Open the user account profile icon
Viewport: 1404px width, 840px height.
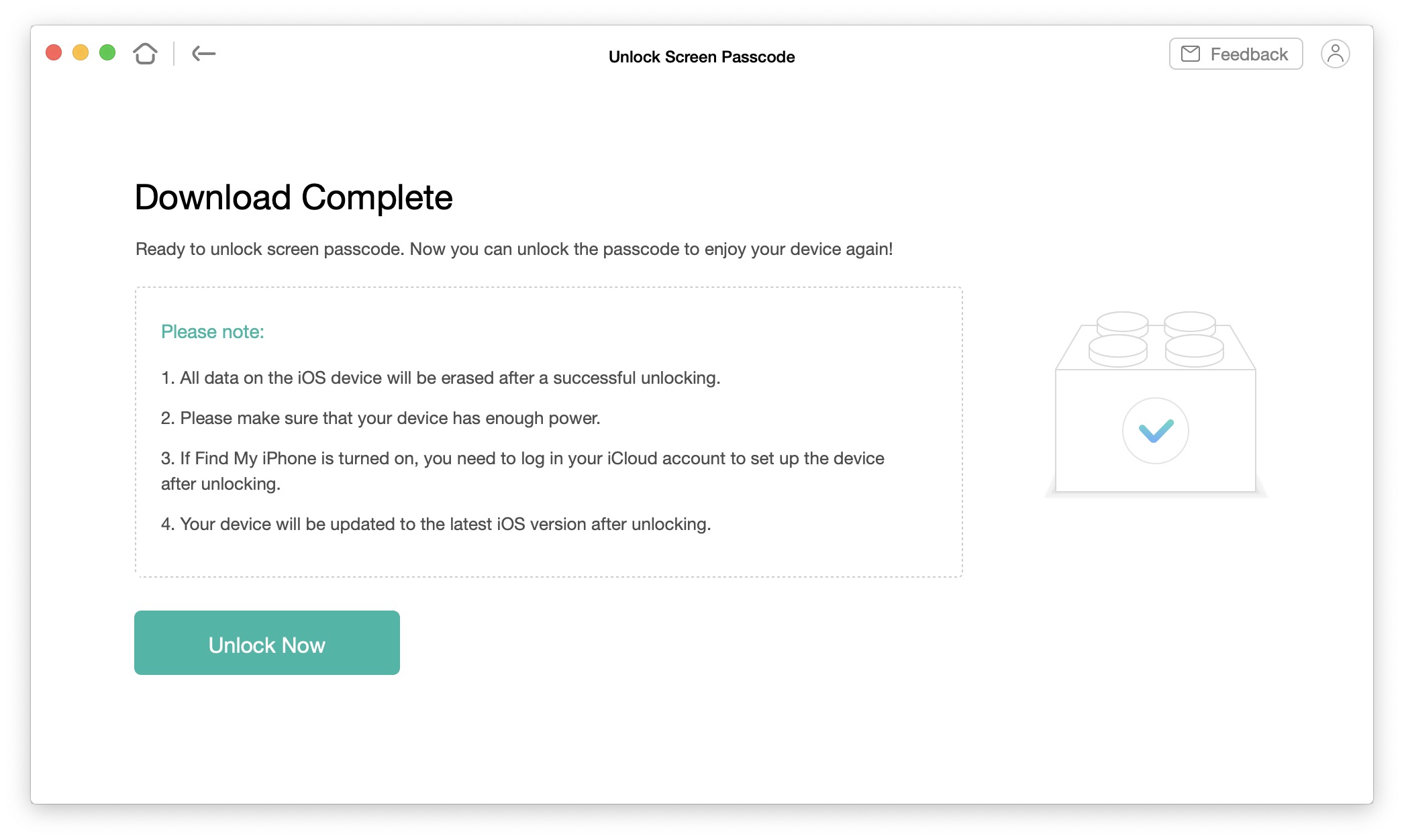(x=1335, y=54)
